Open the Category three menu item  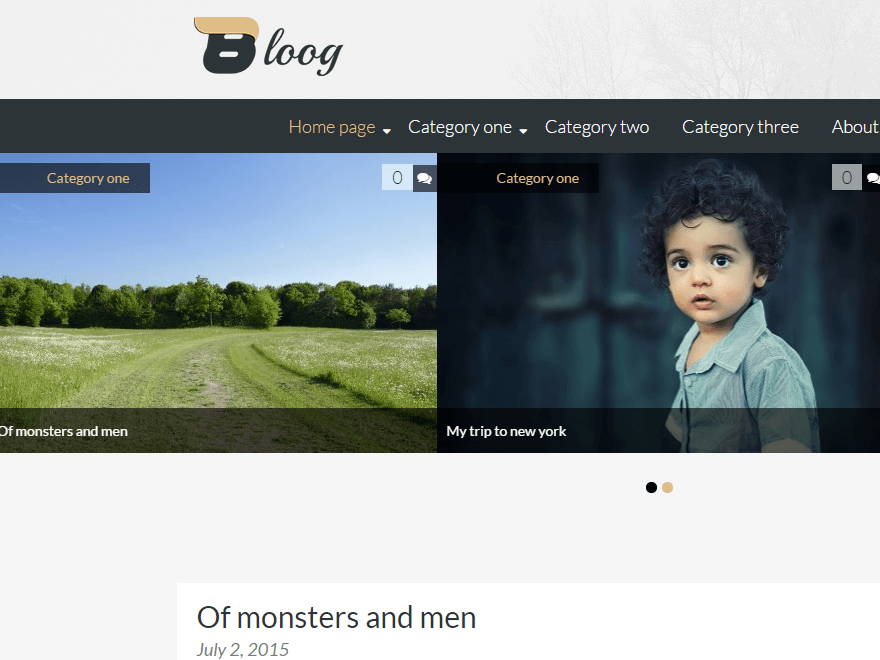click(x=740, y=127)
